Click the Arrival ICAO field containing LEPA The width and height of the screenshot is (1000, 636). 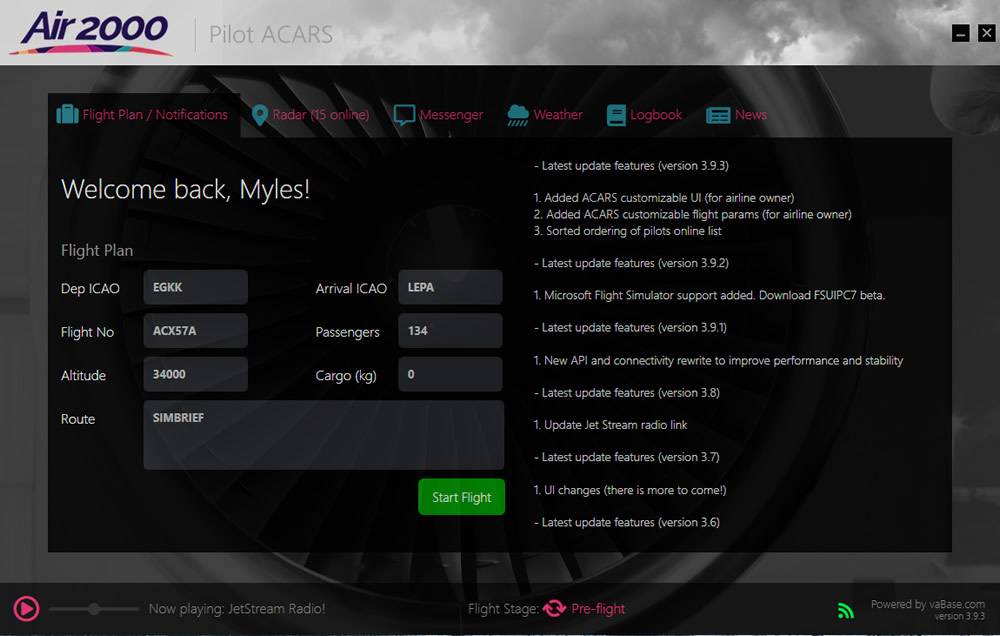point(450,287)
